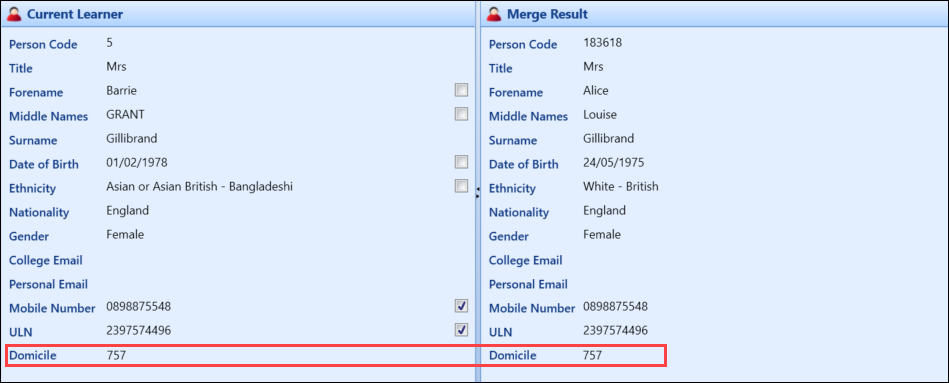Screen dimensions: 949x383
Task: Click Domicile 757 in Merge Result
Action: point(593,356)
